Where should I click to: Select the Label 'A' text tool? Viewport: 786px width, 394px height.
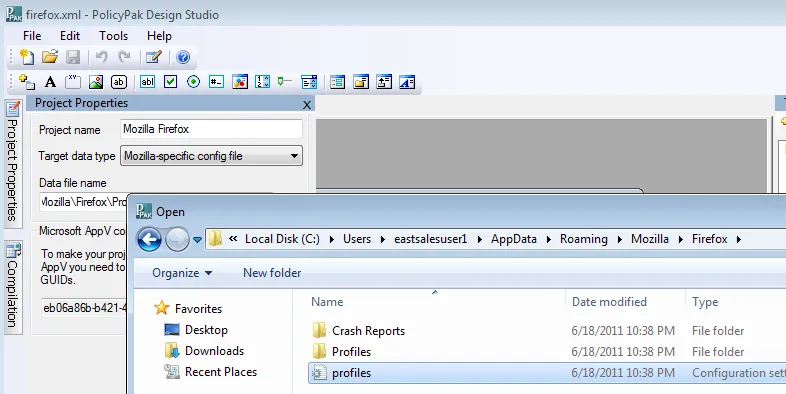50,82
